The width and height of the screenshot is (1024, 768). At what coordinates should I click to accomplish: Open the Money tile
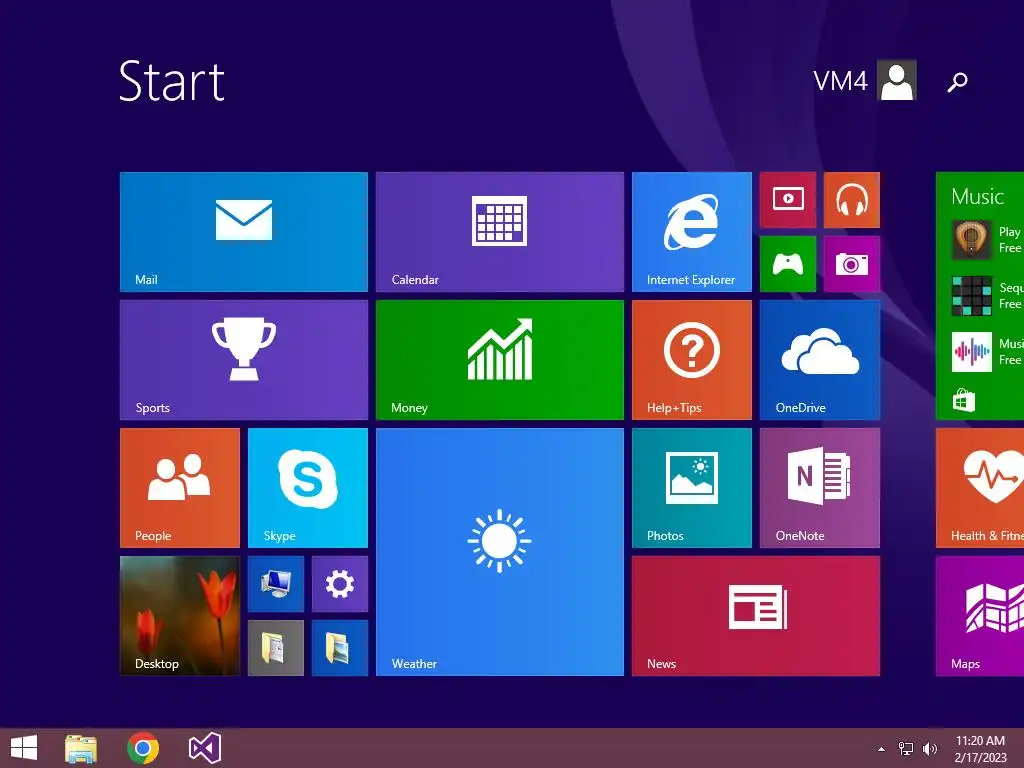(x=500, y=360)
